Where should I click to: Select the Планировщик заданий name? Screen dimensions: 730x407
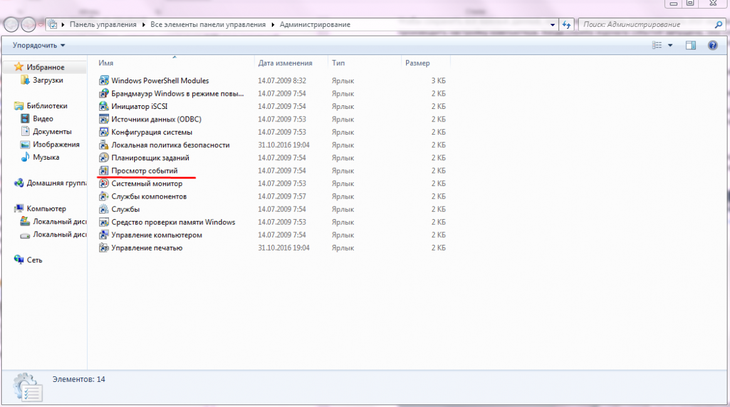point(150,158)
